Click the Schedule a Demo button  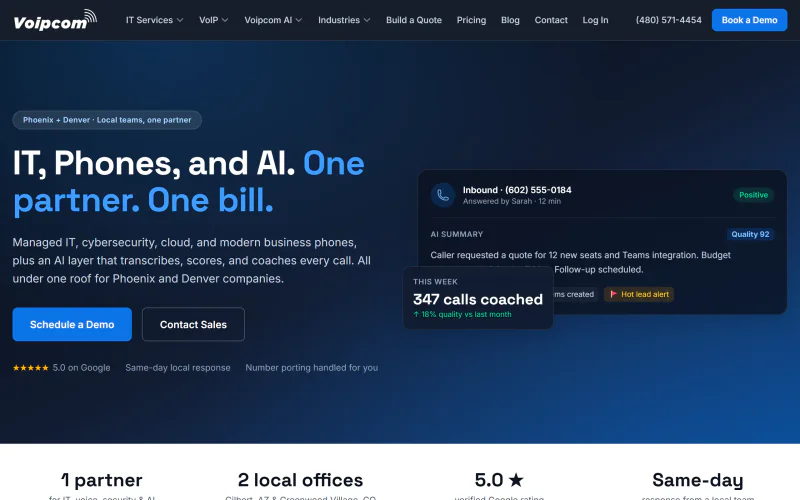(x=72, y=324)
